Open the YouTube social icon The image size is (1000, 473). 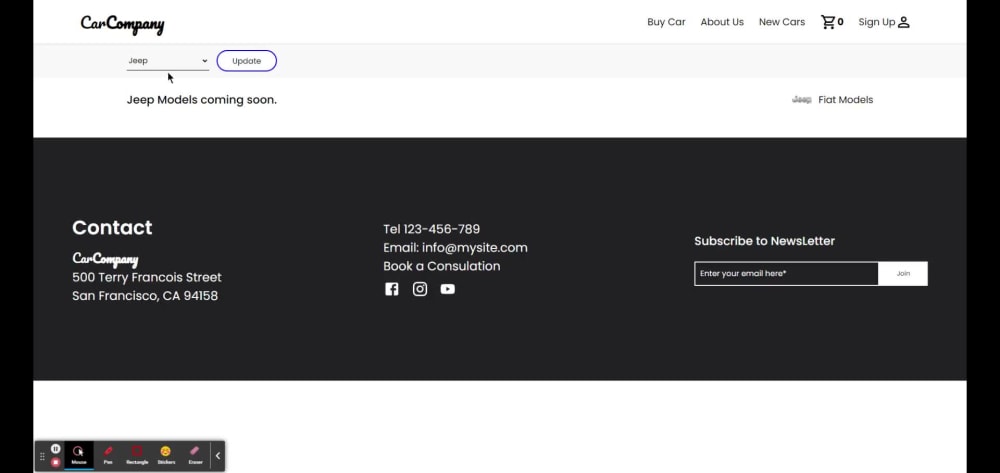448,289
